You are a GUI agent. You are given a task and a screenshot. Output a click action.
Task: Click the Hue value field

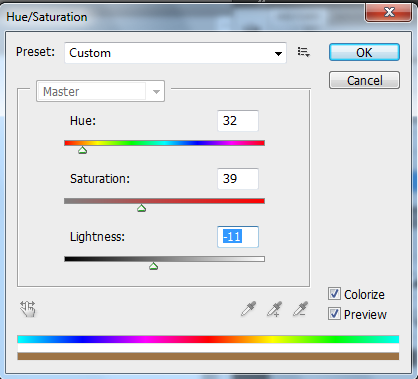(x=238, y=121)
